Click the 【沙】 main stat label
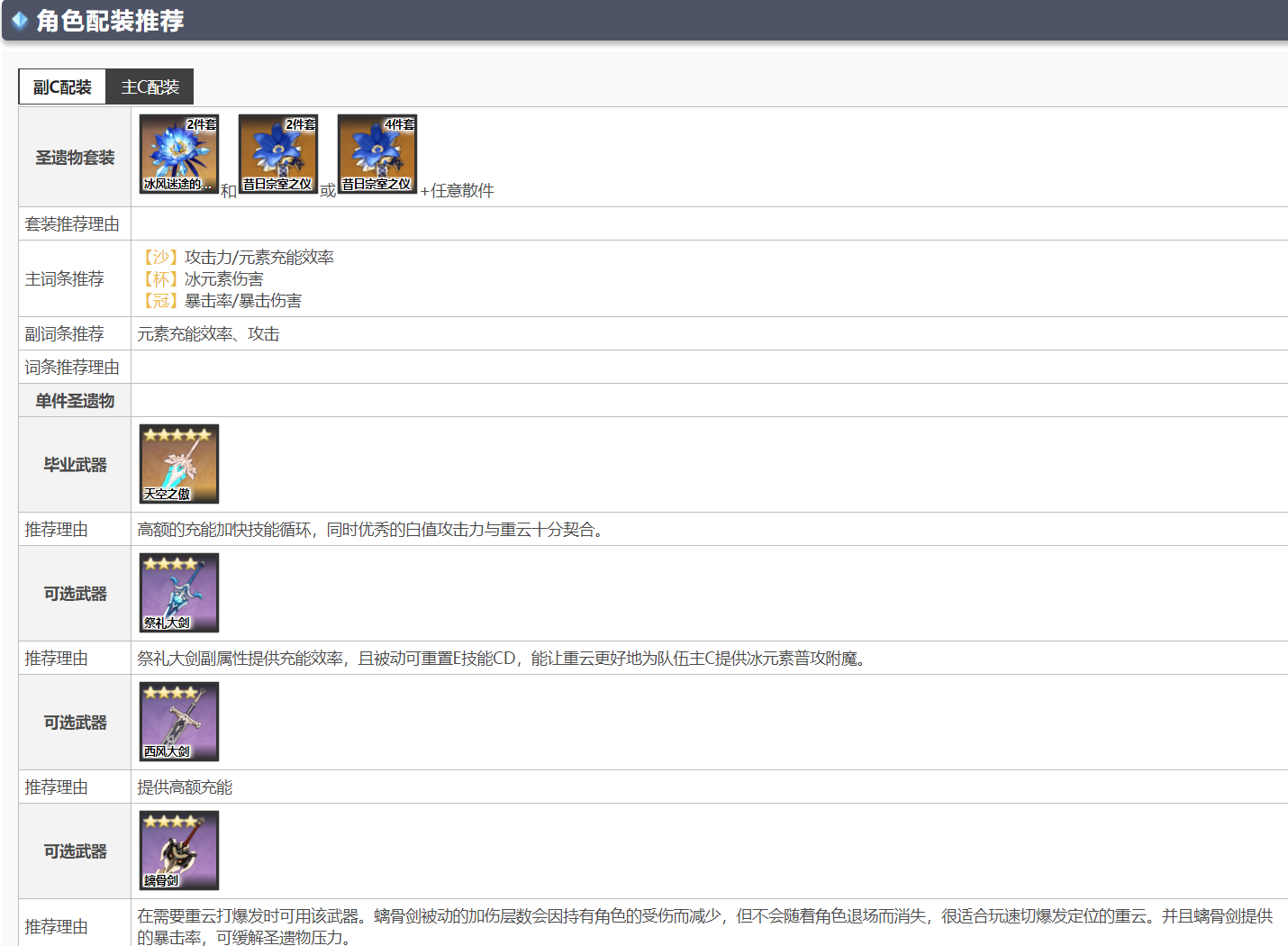 160,258
